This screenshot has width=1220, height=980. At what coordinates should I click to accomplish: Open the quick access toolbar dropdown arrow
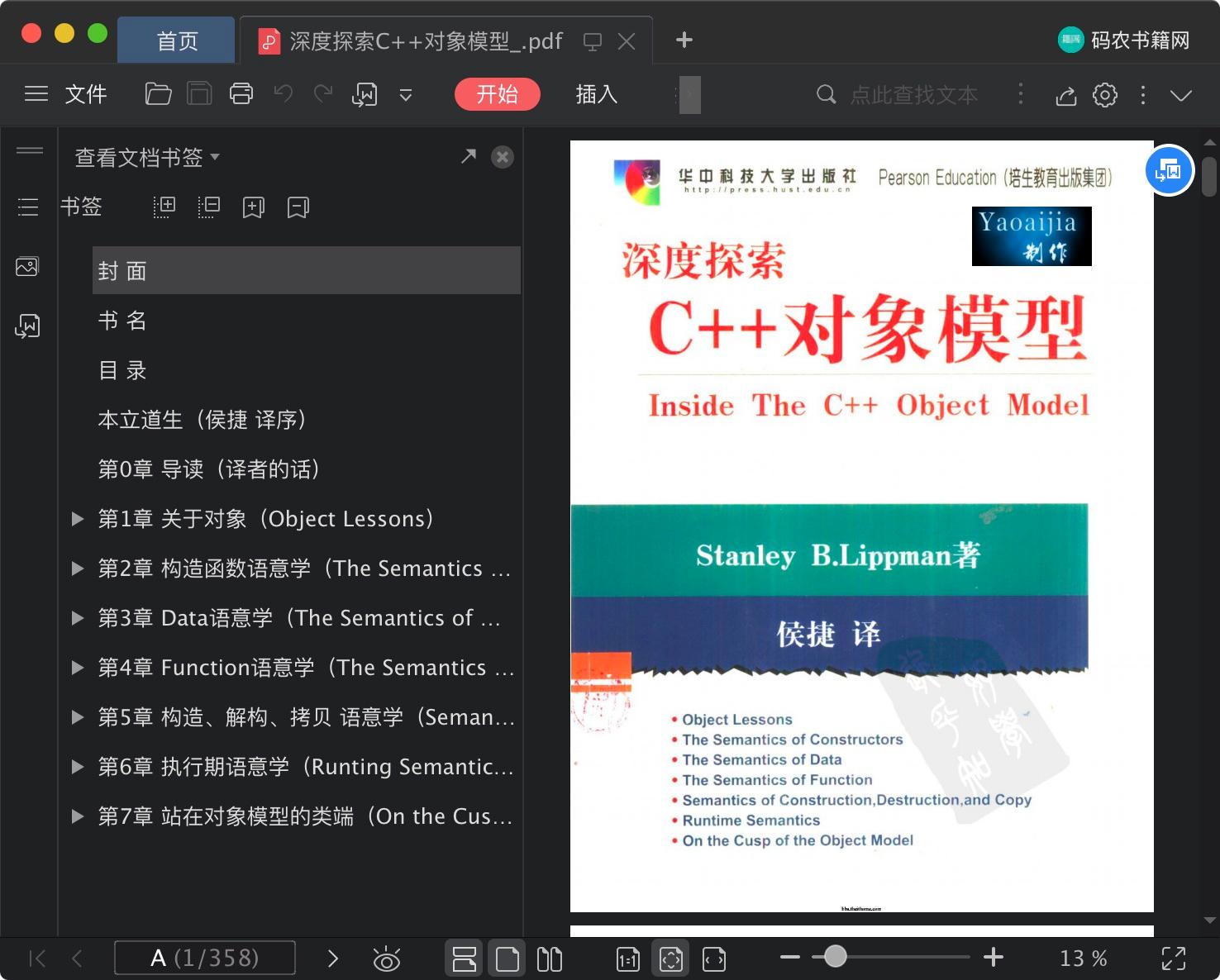point(406,95)
